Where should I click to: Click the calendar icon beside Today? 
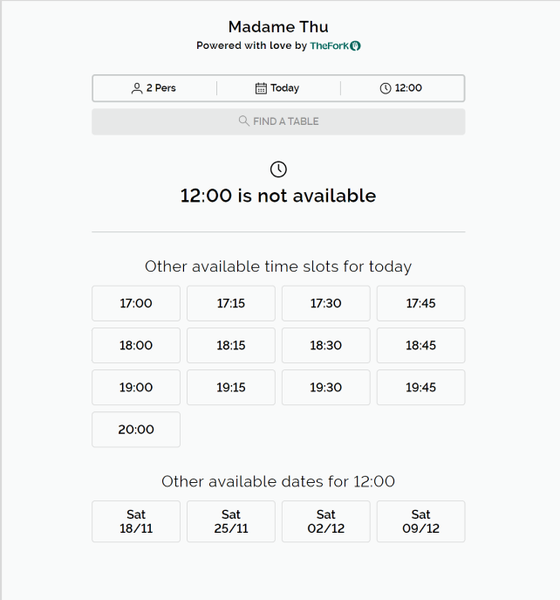pyautogui.click(x=261, y=88)
